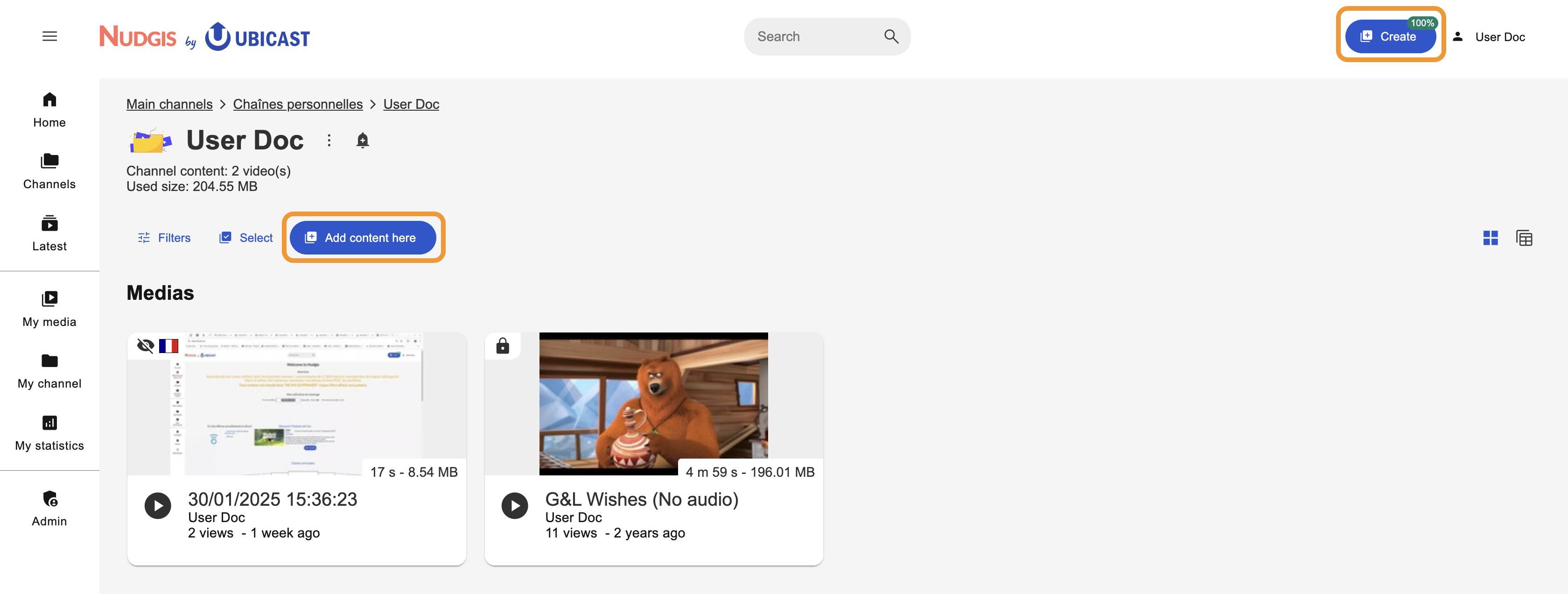Click the lock icon on G&L Wishes
This screenshot has height=594, width=1568.
click(502, 346)
